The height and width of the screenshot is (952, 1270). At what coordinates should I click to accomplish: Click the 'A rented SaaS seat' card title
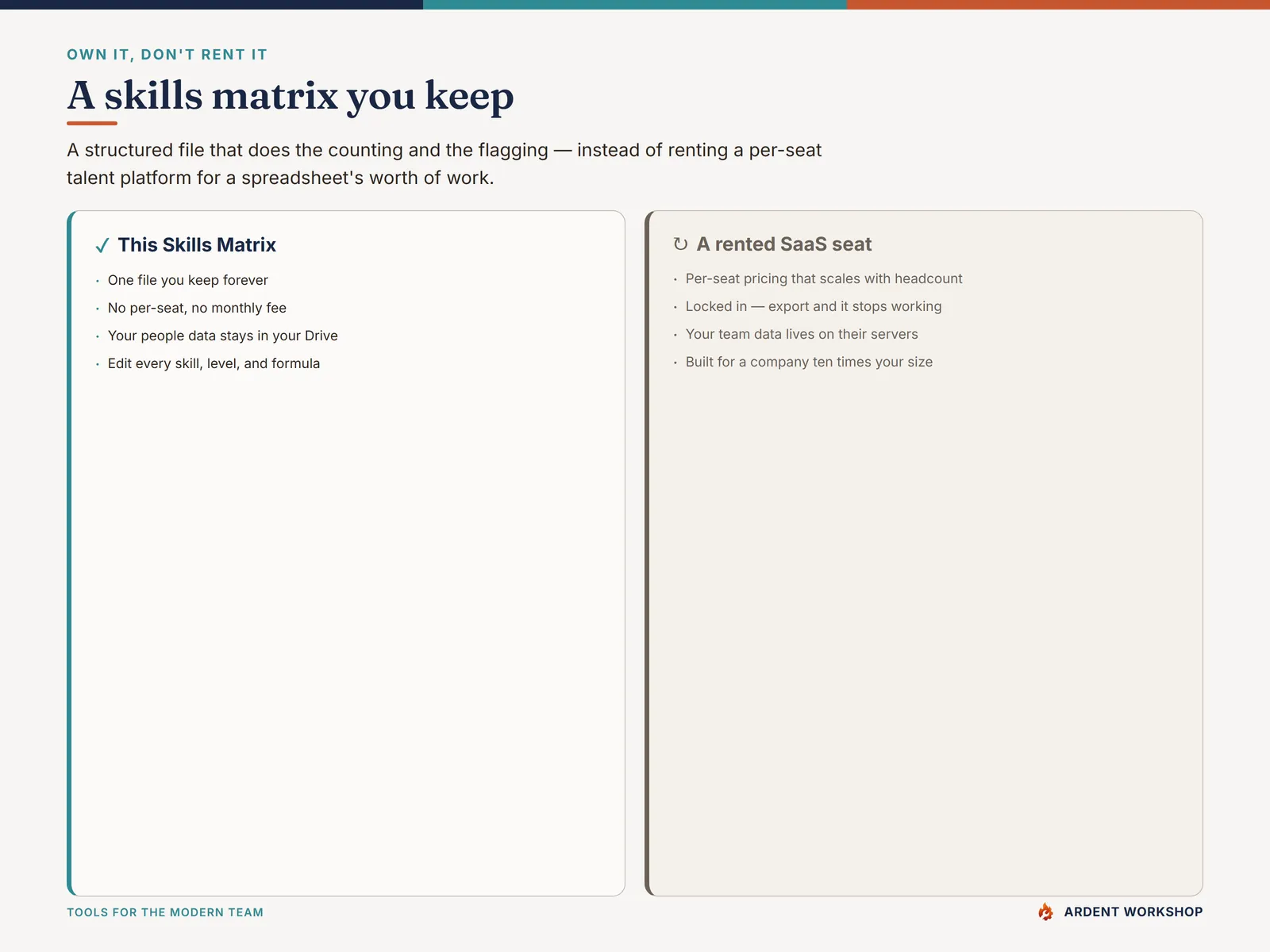click(784, 244)
